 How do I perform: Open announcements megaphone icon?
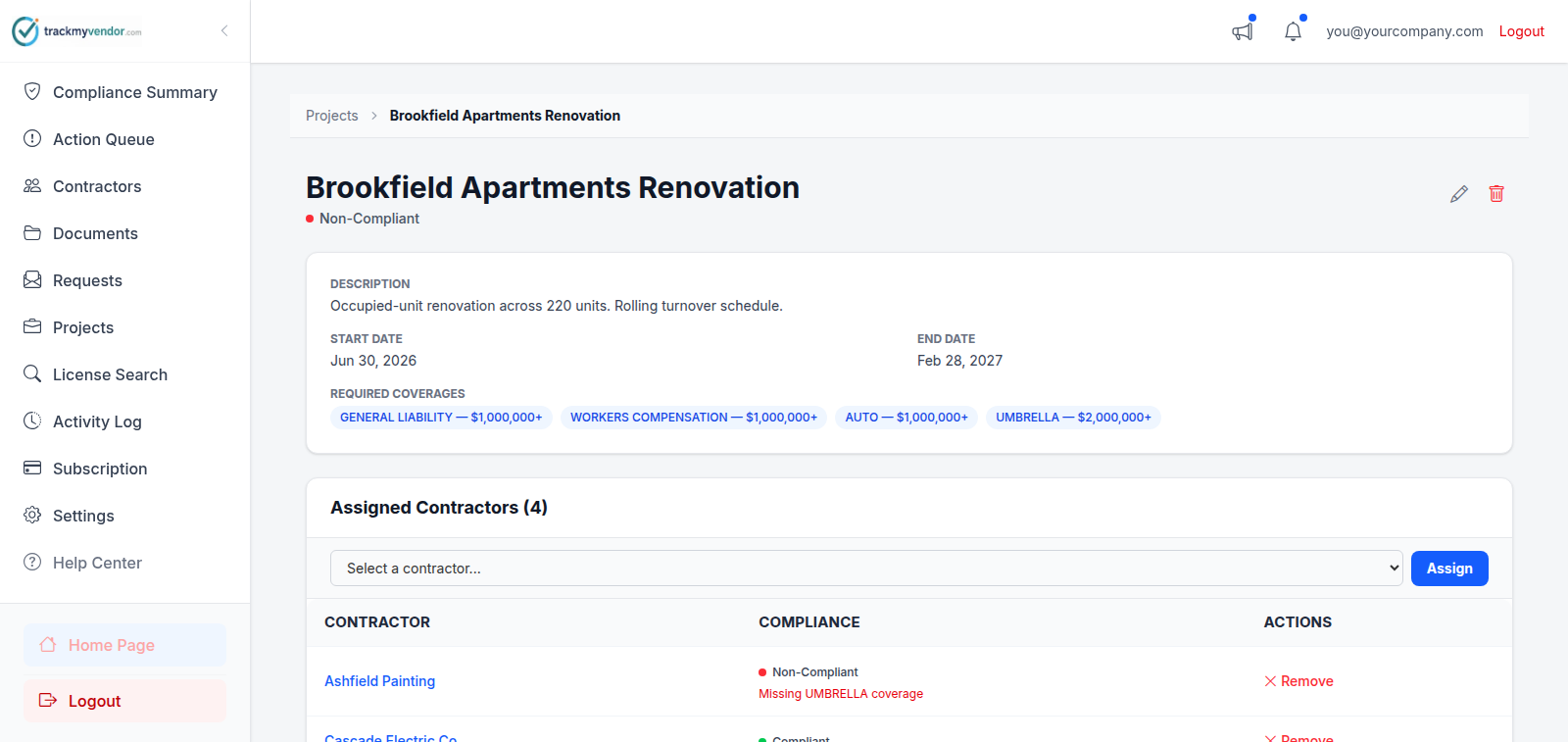[1243, 31]
